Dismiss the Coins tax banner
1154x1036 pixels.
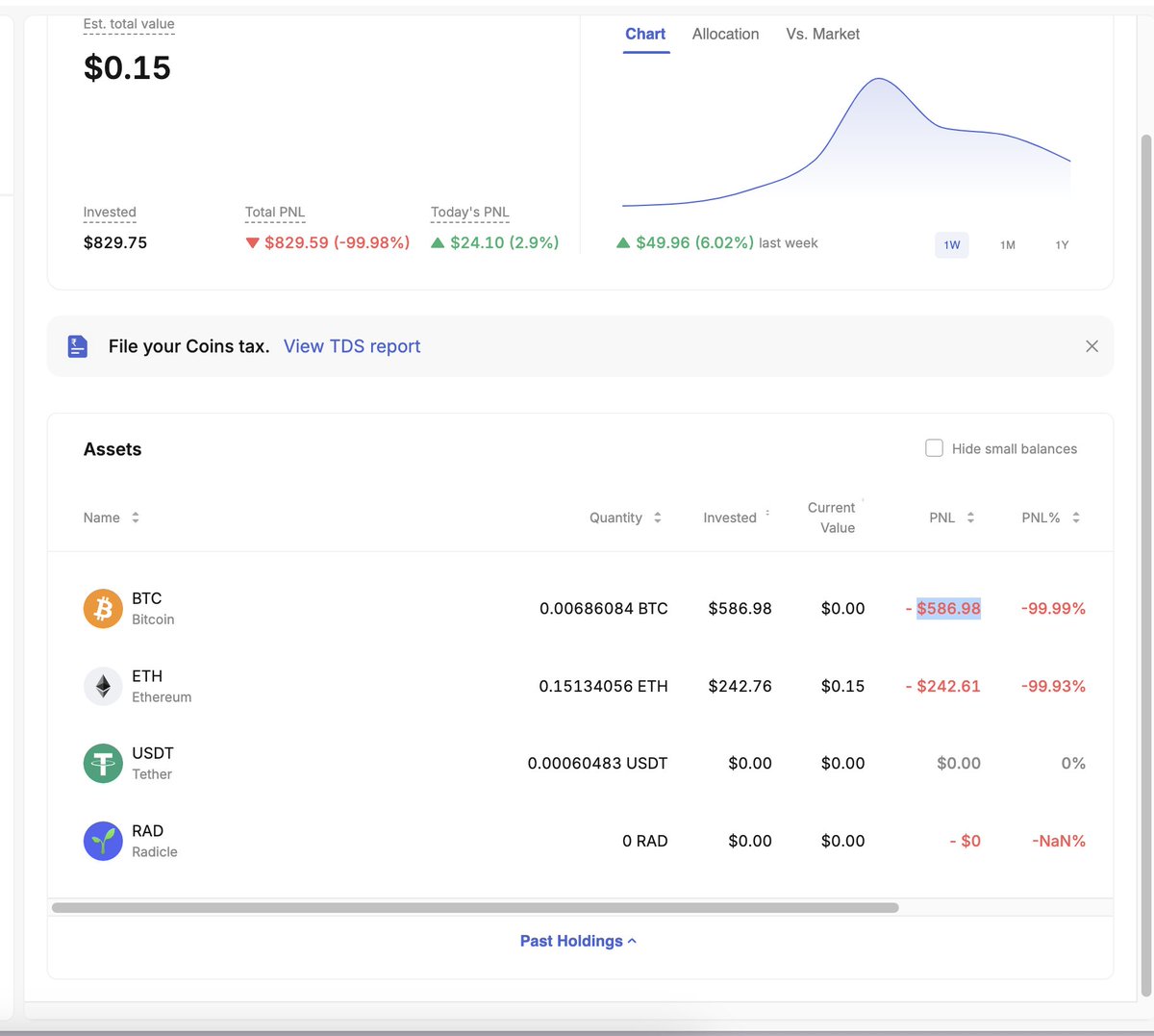(x=1091, y=346)
